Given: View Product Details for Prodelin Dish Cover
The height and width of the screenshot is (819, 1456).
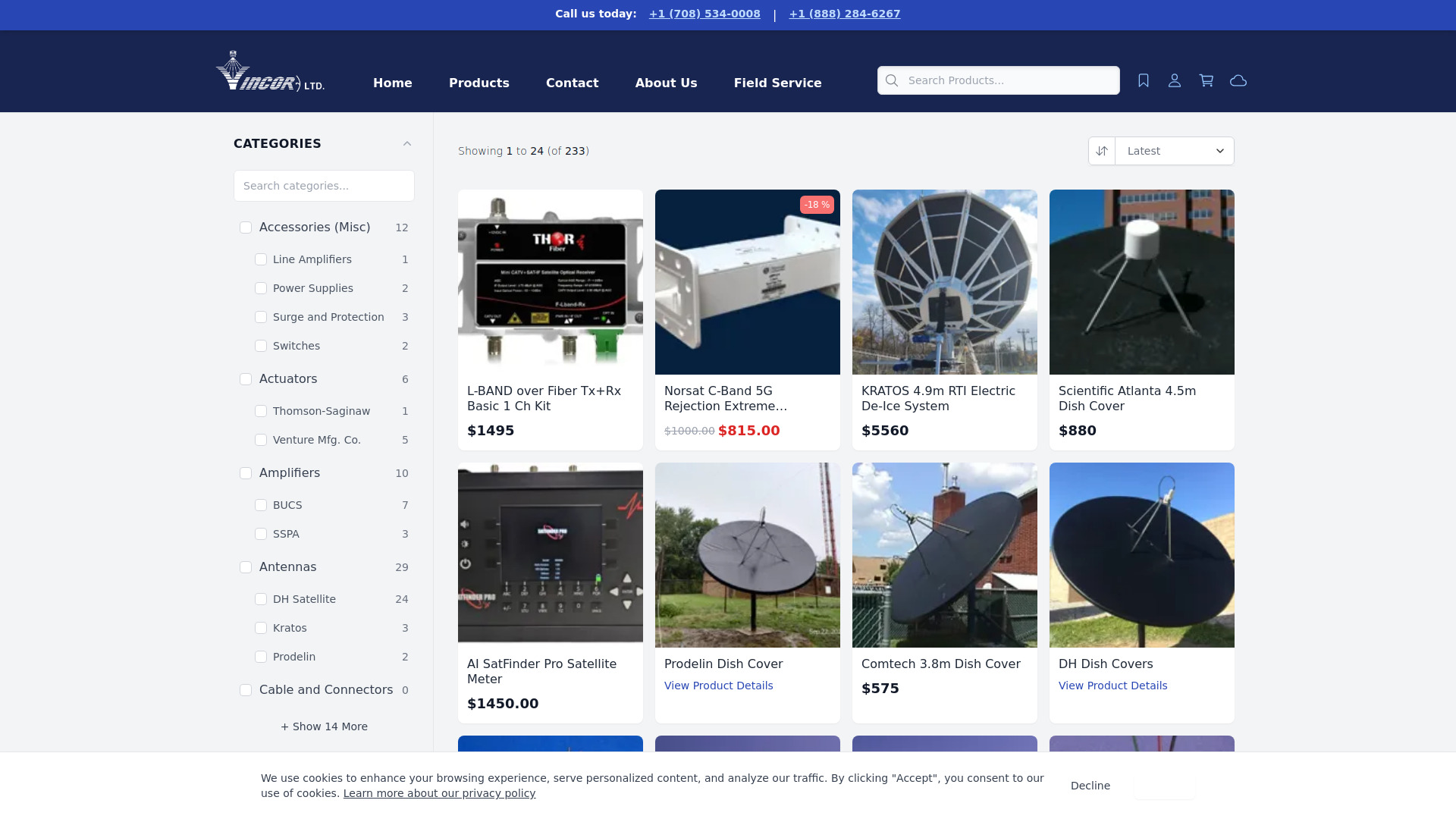Looking at the screenshot, I should 719,686.
